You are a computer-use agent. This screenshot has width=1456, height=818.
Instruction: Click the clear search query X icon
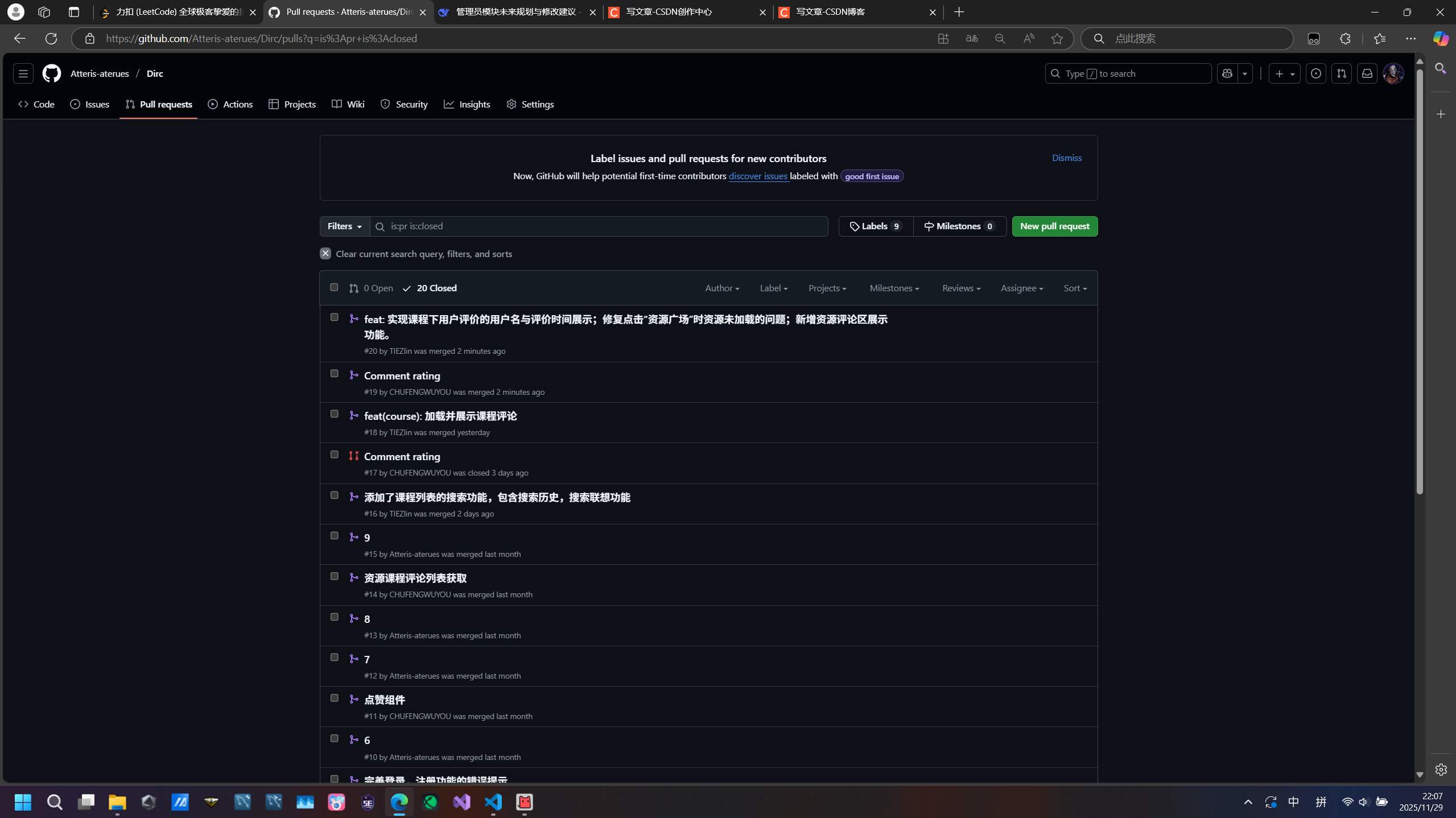point(325,254)
